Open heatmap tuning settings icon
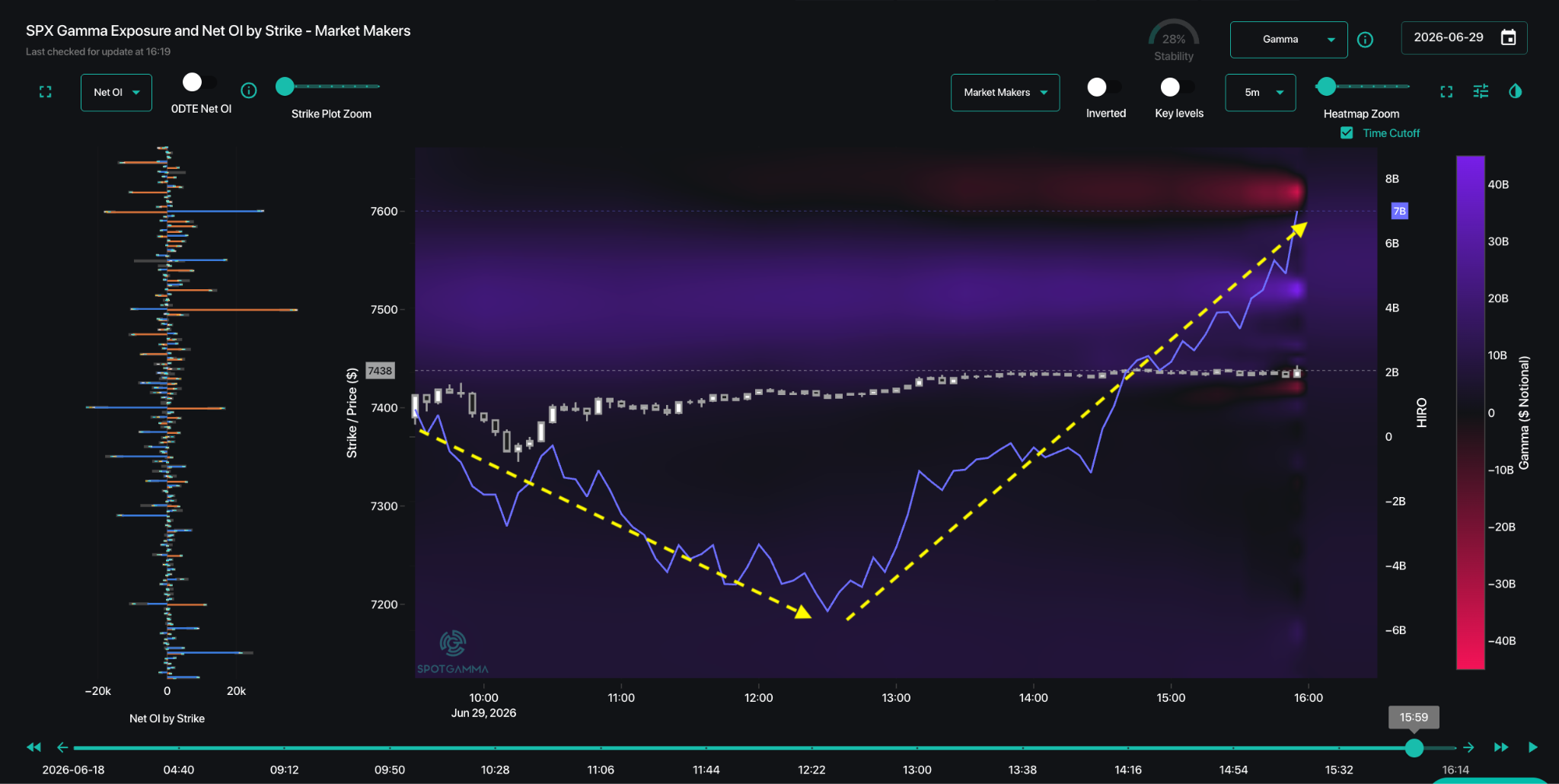 1481,91
